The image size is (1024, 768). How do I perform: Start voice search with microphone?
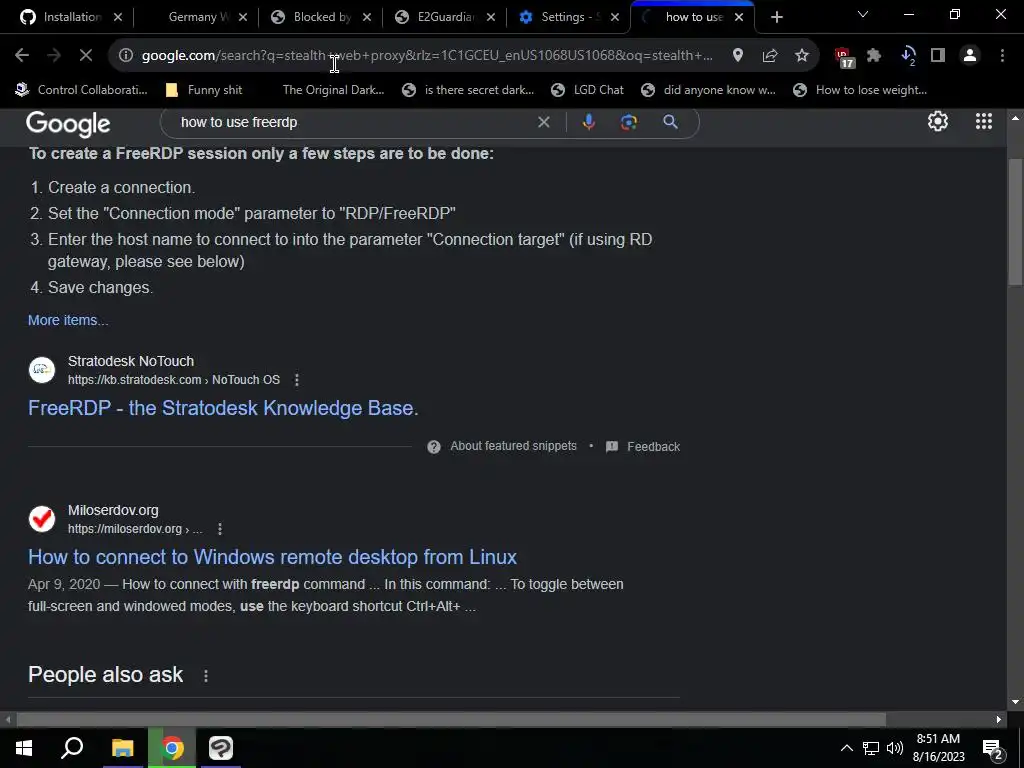coord(588,122)
